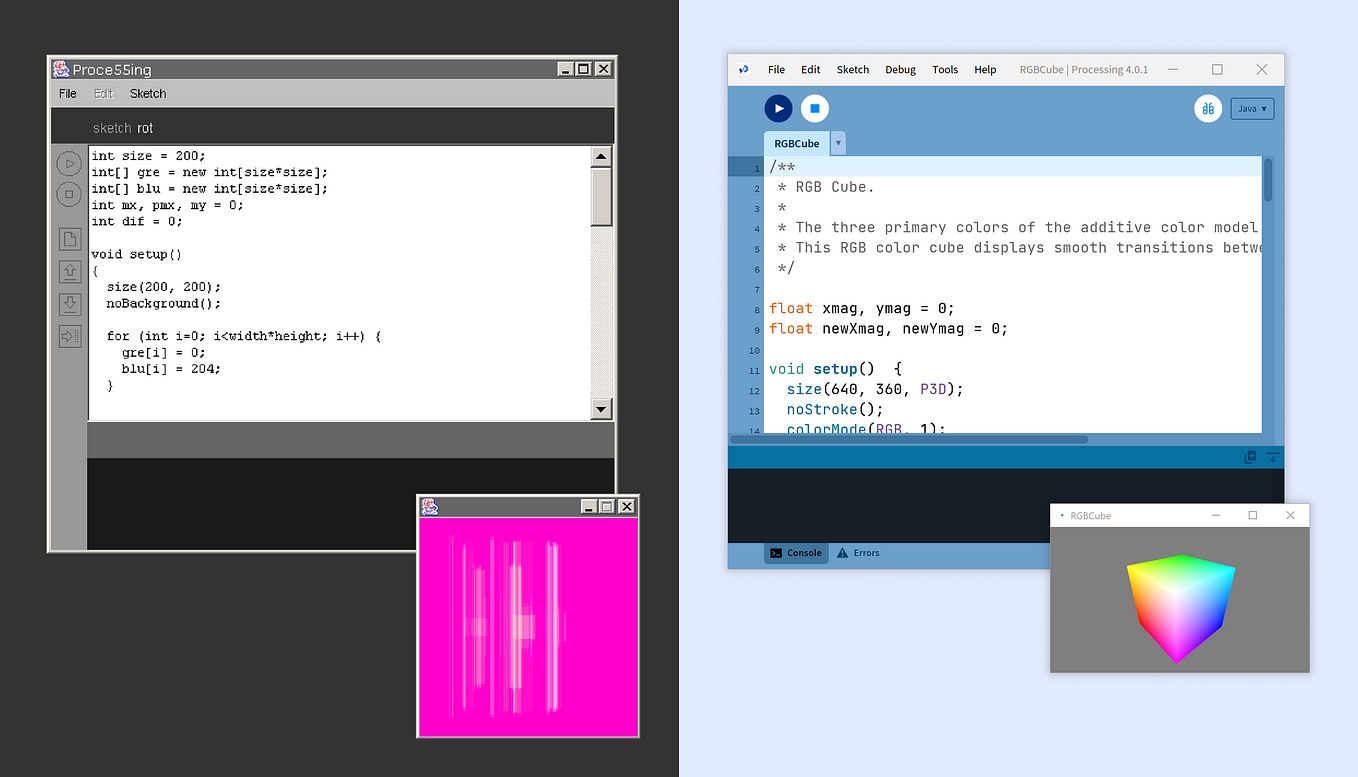Open the RGBCube tab menu arrow
1358x777 pixels.
click(837, 142)
